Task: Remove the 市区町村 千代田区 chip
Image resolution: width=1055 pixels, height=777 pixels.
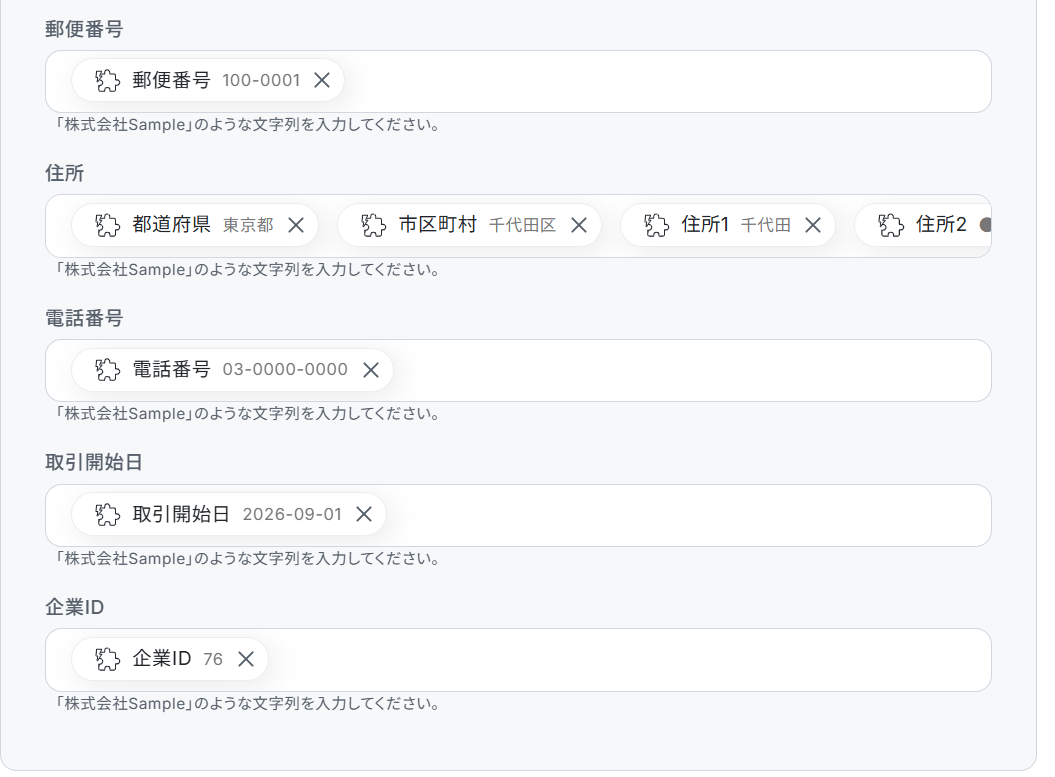Action: point(579,225)
